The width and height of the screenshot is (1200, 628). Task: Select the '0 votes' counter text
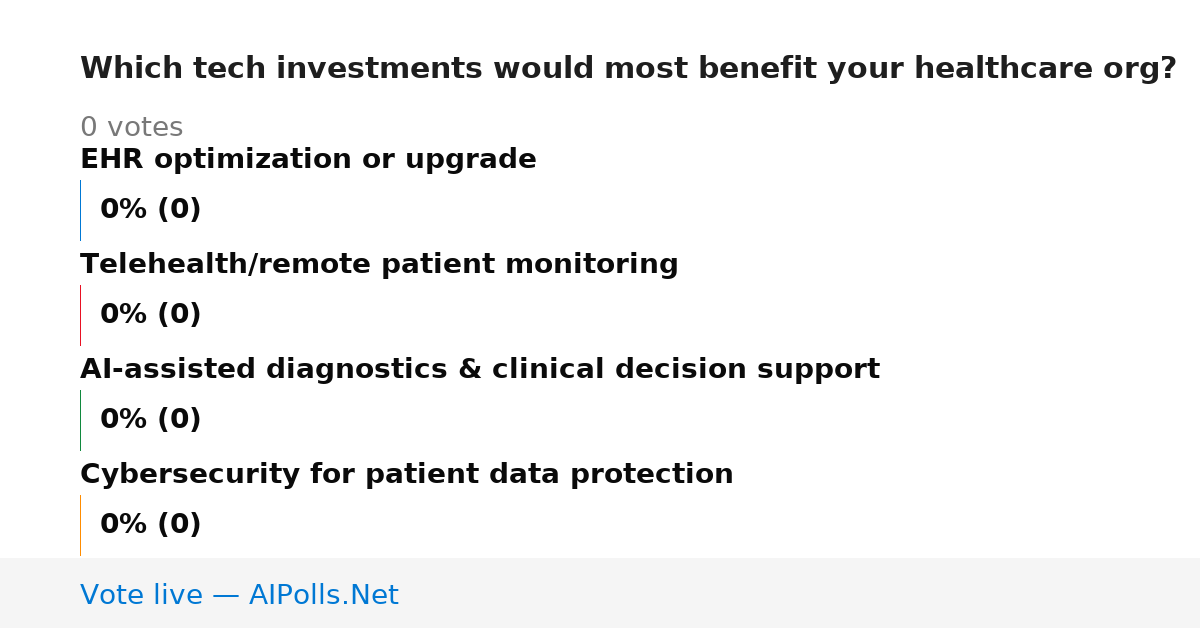click(x=131, y=128)
